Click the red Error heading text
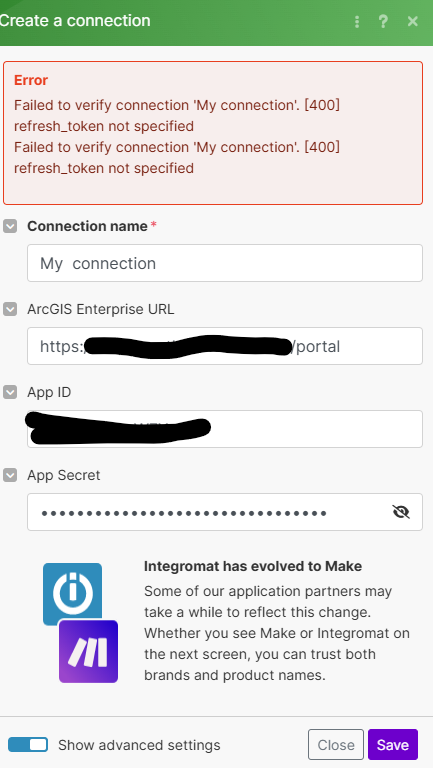The width and height of the screenshot is (433, 768). (31, 80)
